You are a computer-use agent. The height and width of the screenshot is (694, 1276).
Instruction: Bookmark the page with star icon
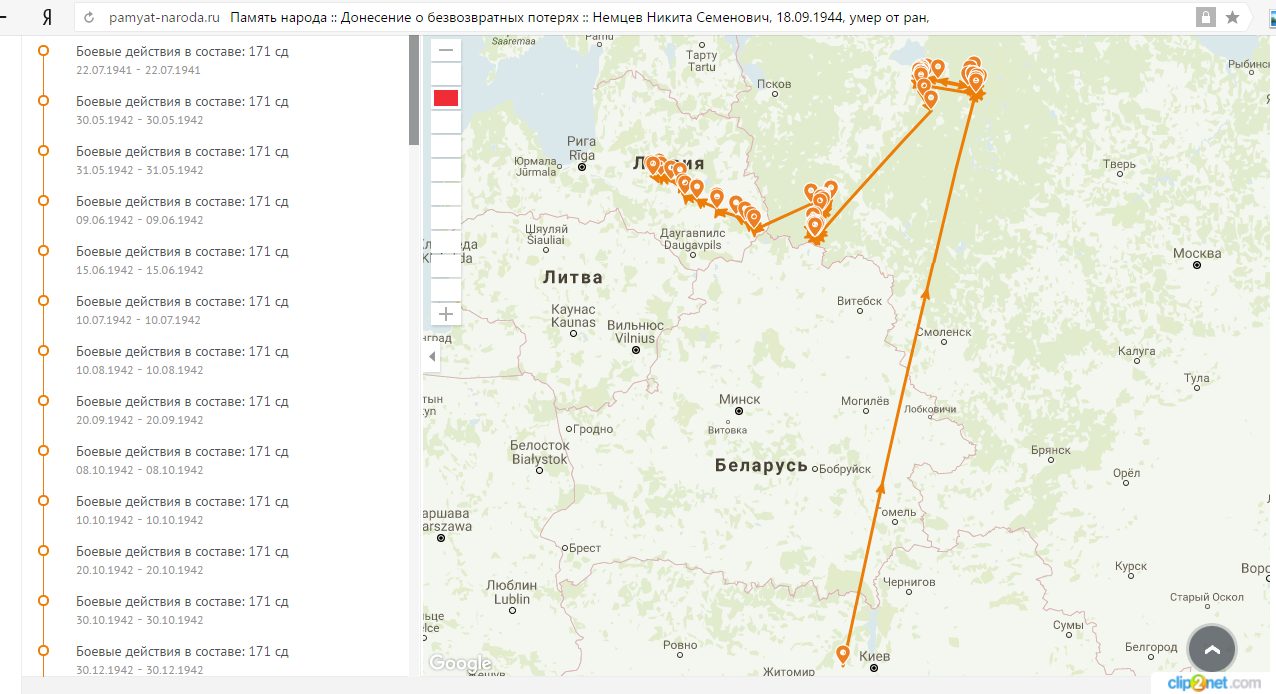pos(1232,17)
